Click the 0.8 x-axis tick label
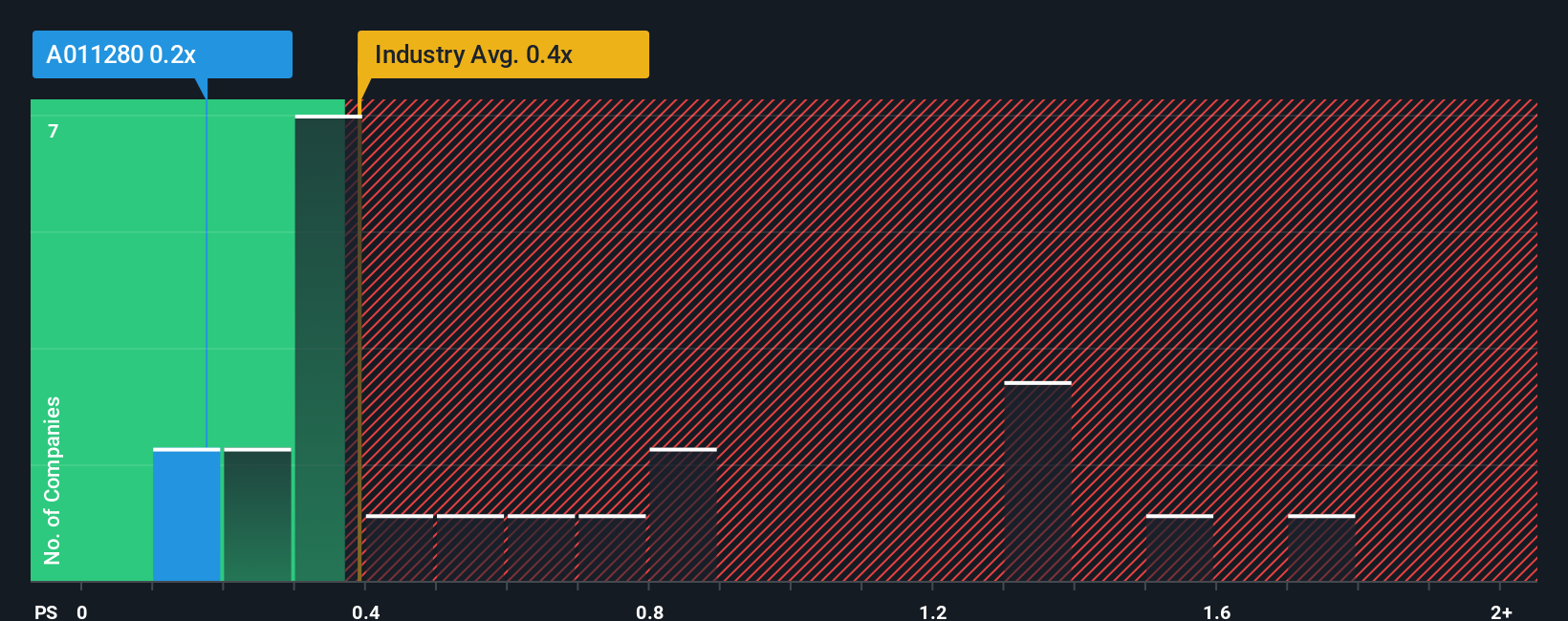Screen dimensions: 1568x621 (649, 611)
